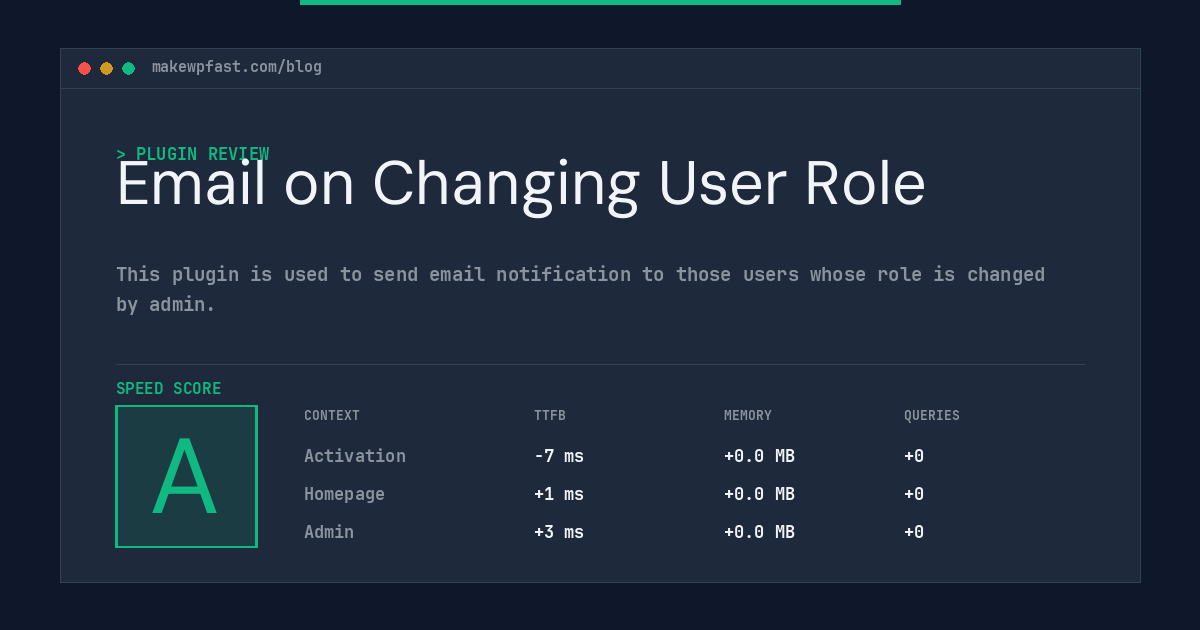Image resolution: width=1200 pixels, height=630 pixels.
Task: Click the green window dot
Action: tap(128, 68)
